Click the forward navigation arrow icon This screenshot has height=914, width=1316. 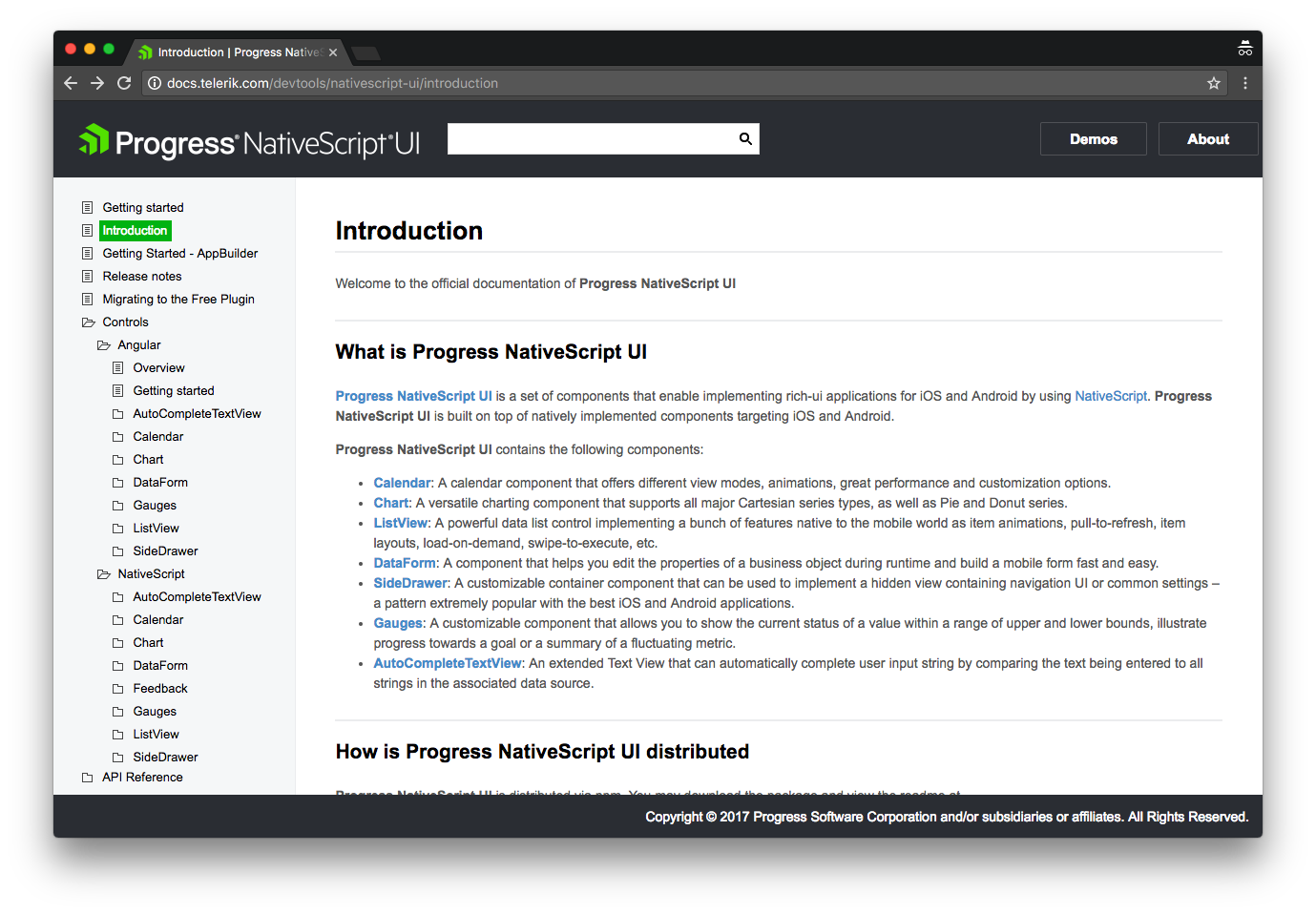tap(96, 83)
